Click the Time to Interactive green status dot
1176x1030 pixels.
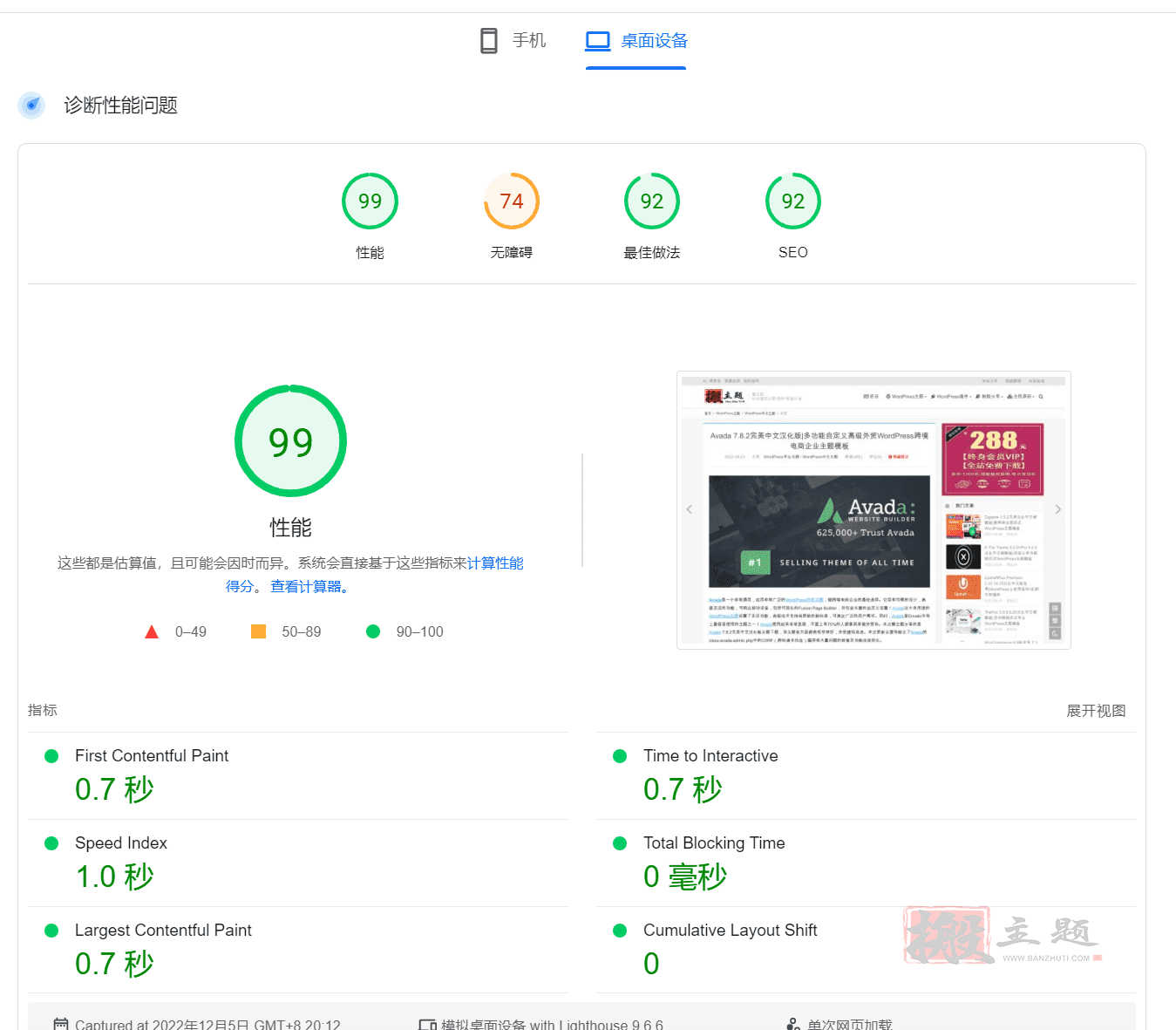620,756
